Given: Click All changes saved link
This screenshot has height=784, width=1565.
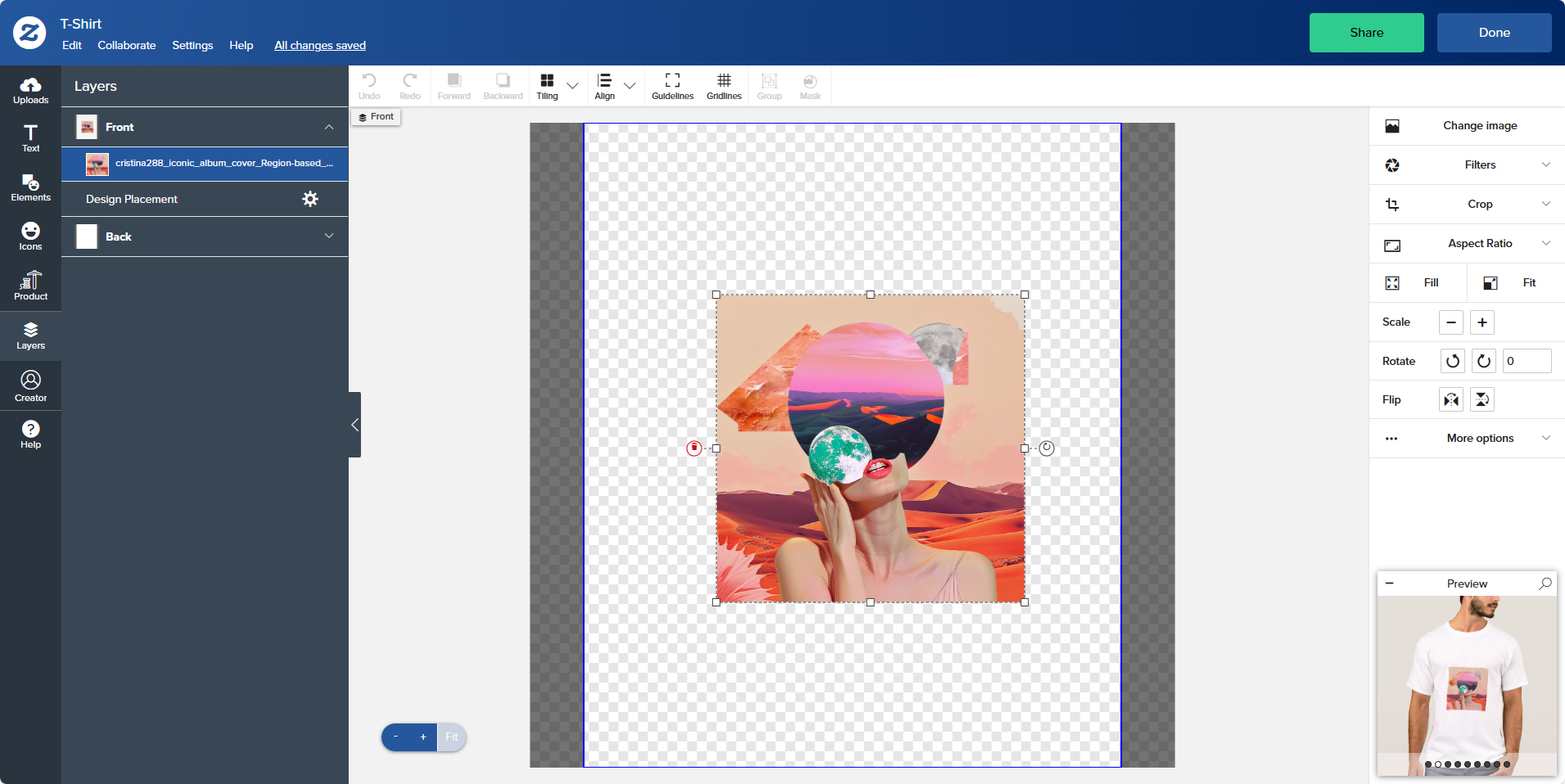Looking at the screenshot, I should 320,45.
